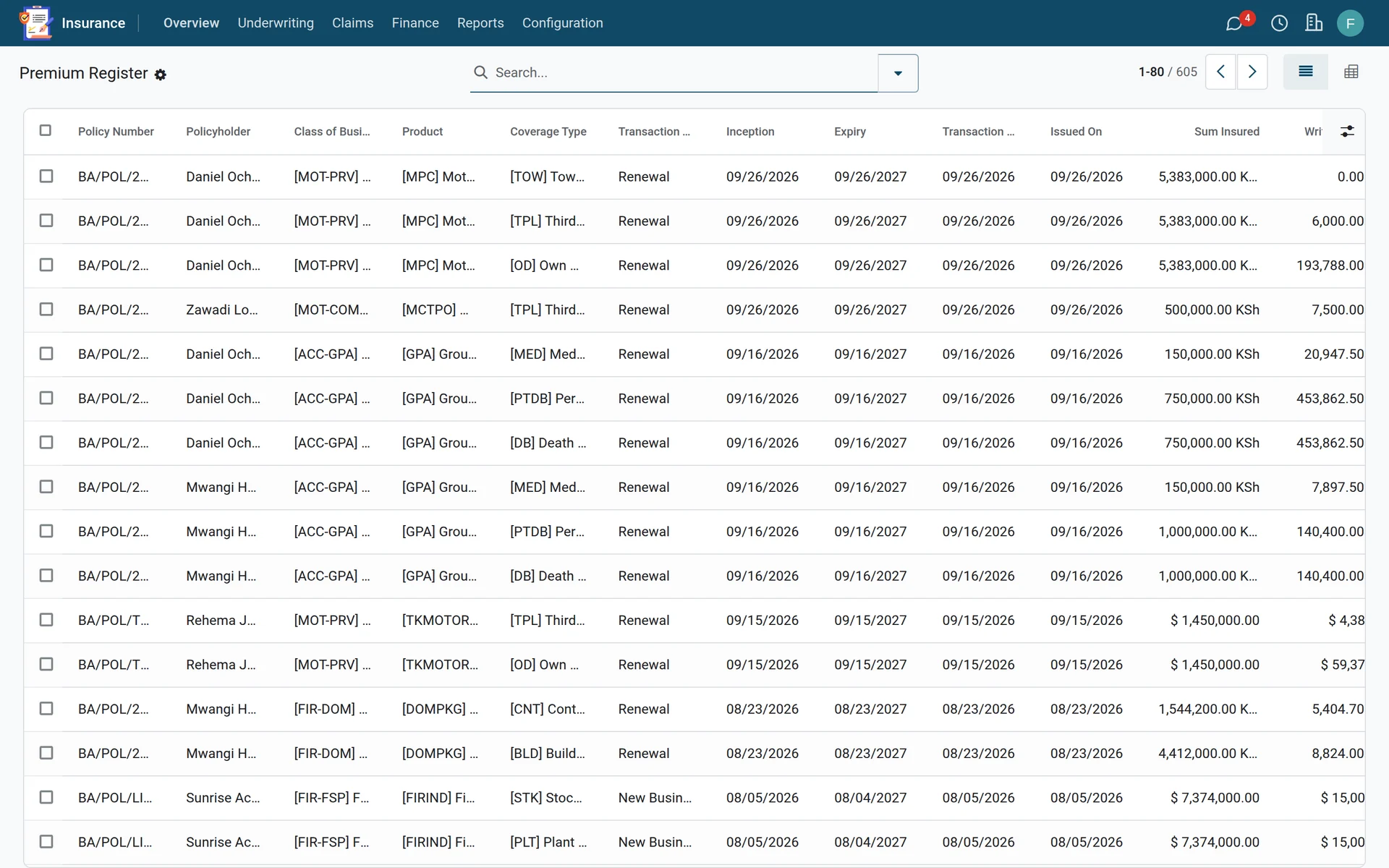Viewport: 1389px width, 868px height.
Task: Open the Finance menu
Action: pyautogui.click(x=415, y=23)
